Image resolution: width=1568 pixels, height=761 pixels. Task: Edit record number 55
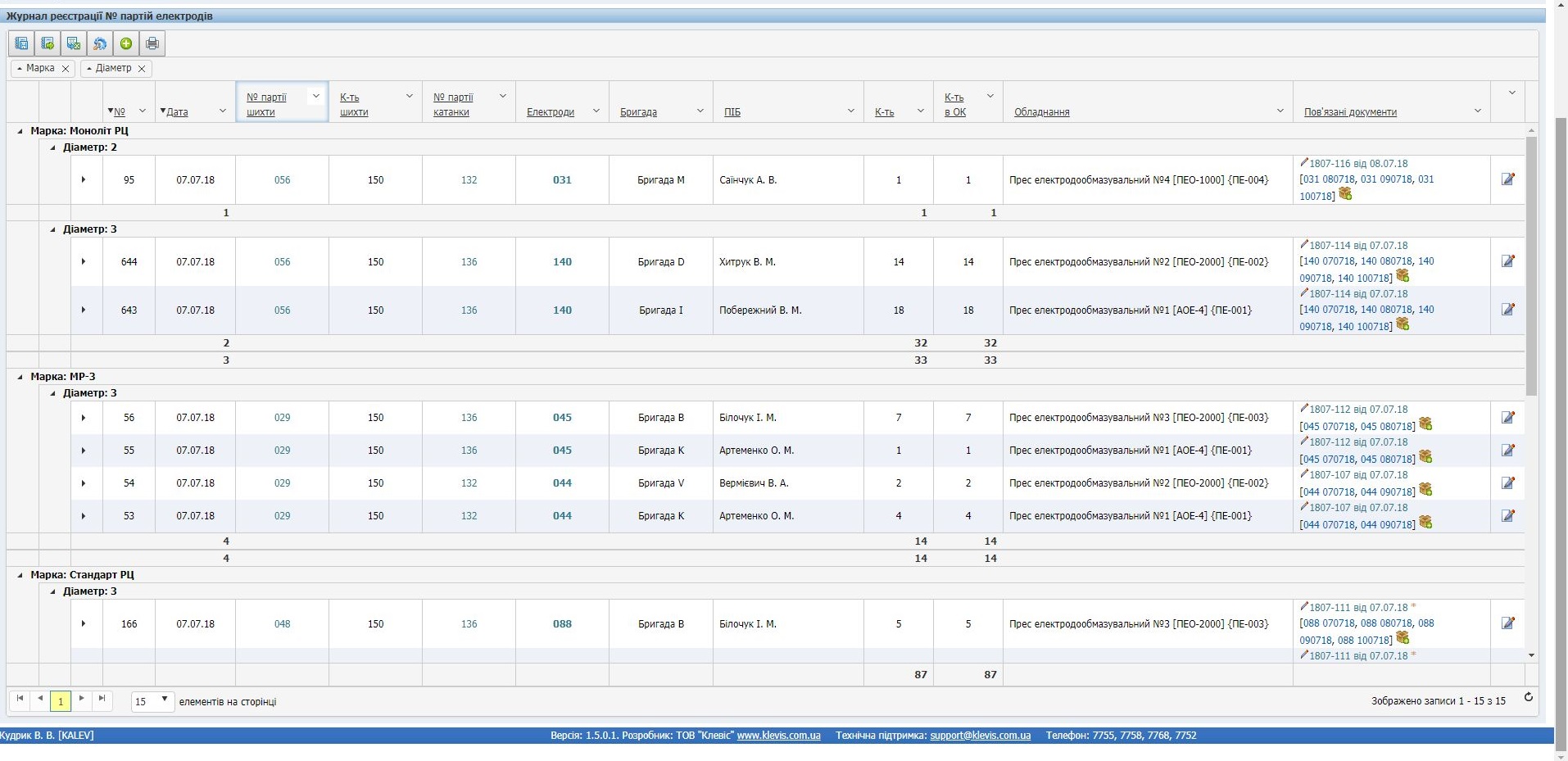pyautogui.click(x=1507, y=451)
